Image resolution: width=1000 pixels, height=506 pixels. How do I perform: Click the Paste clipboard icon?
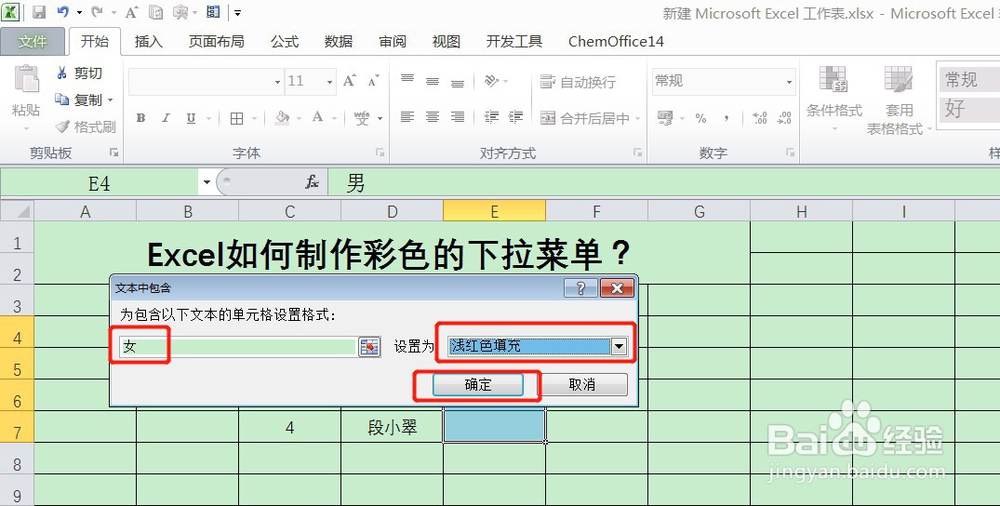click(26, 80)
